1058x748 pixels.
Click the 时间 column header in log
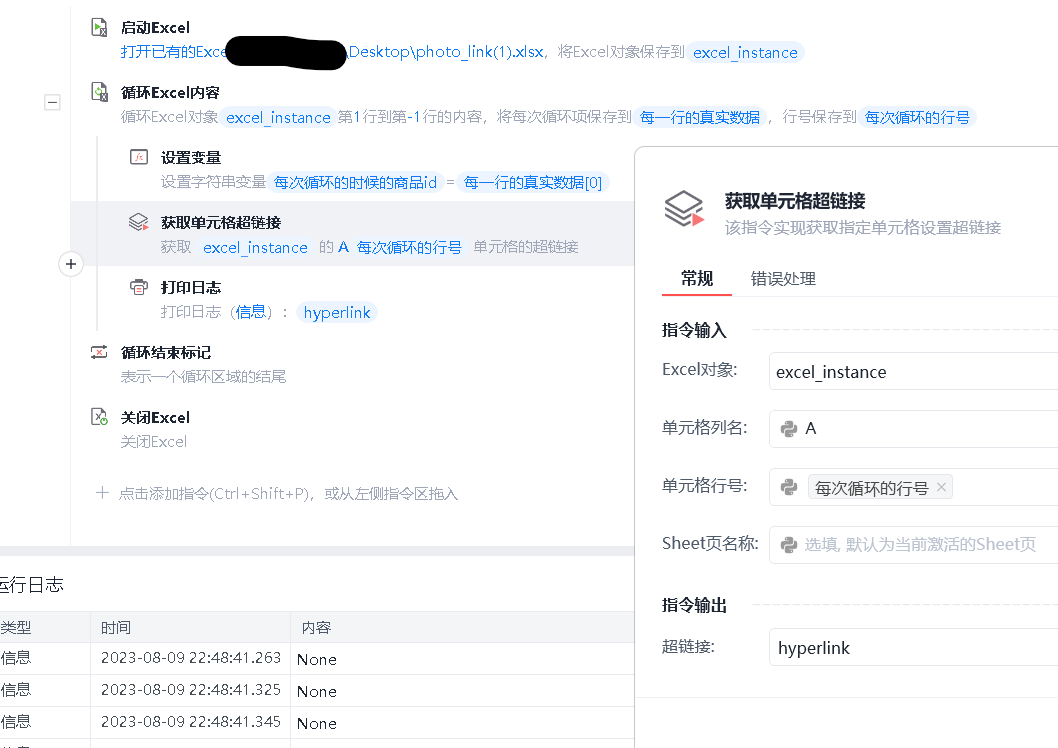pyautogui.click(x=116, y=628)
